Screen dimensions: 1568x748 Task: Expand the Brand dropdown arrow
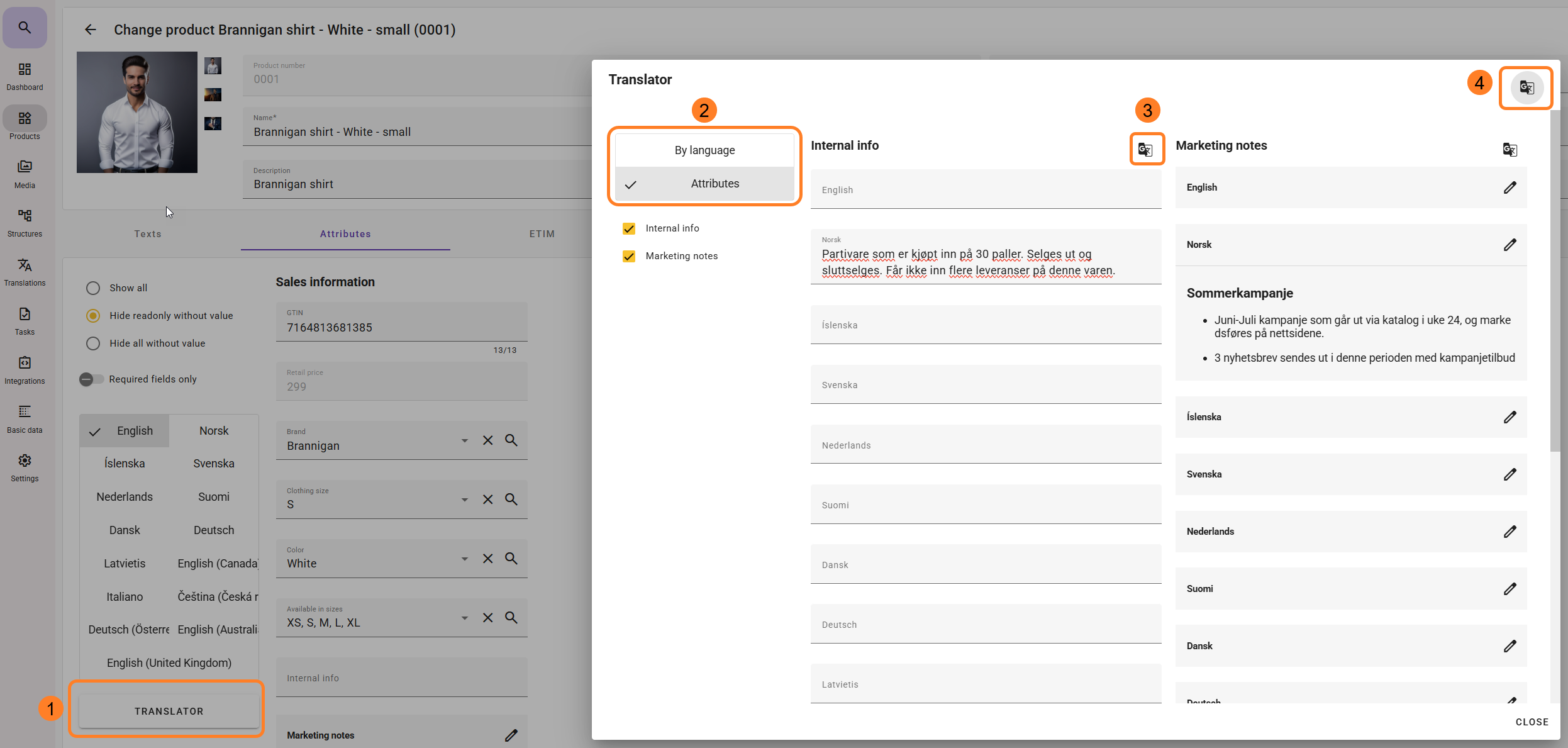464,440
